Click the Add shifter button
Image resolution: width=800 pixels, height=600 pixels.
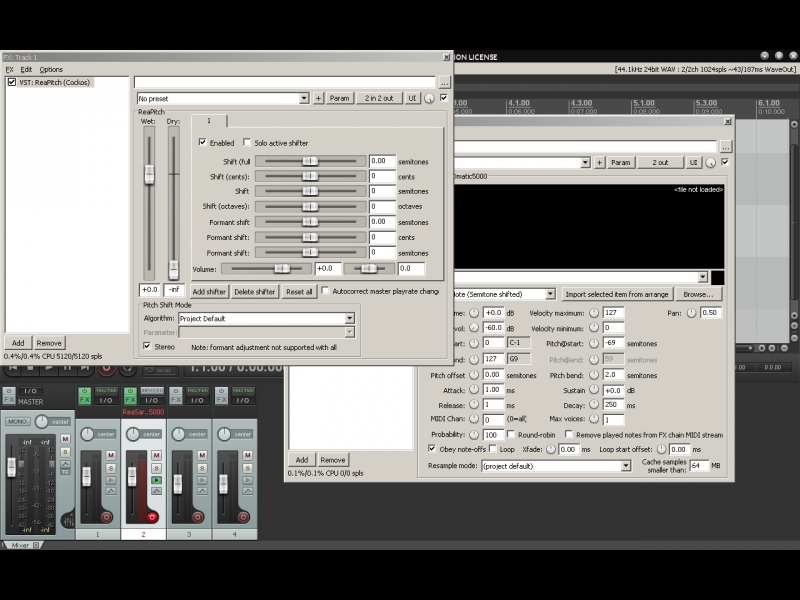click(209, 291)
